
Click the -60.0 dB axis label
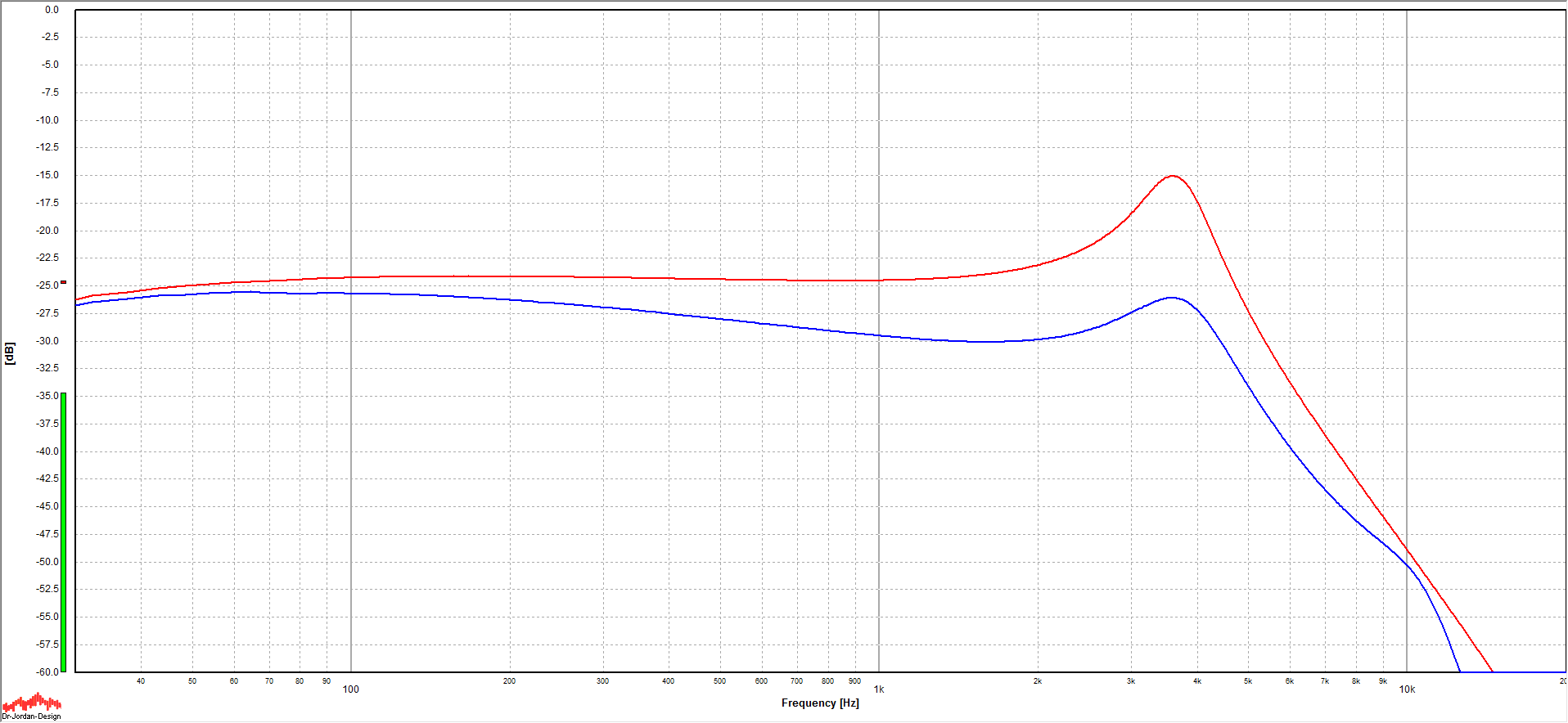pos(48,671)
